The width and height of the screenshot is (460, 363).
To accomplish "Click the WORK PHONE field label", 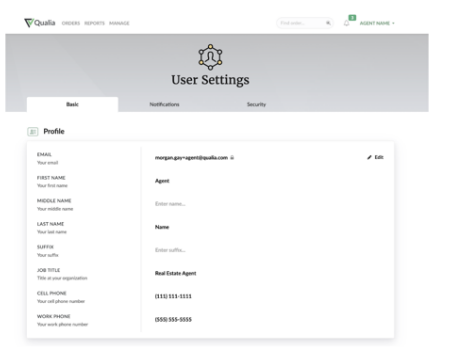I will click(54, 316).
